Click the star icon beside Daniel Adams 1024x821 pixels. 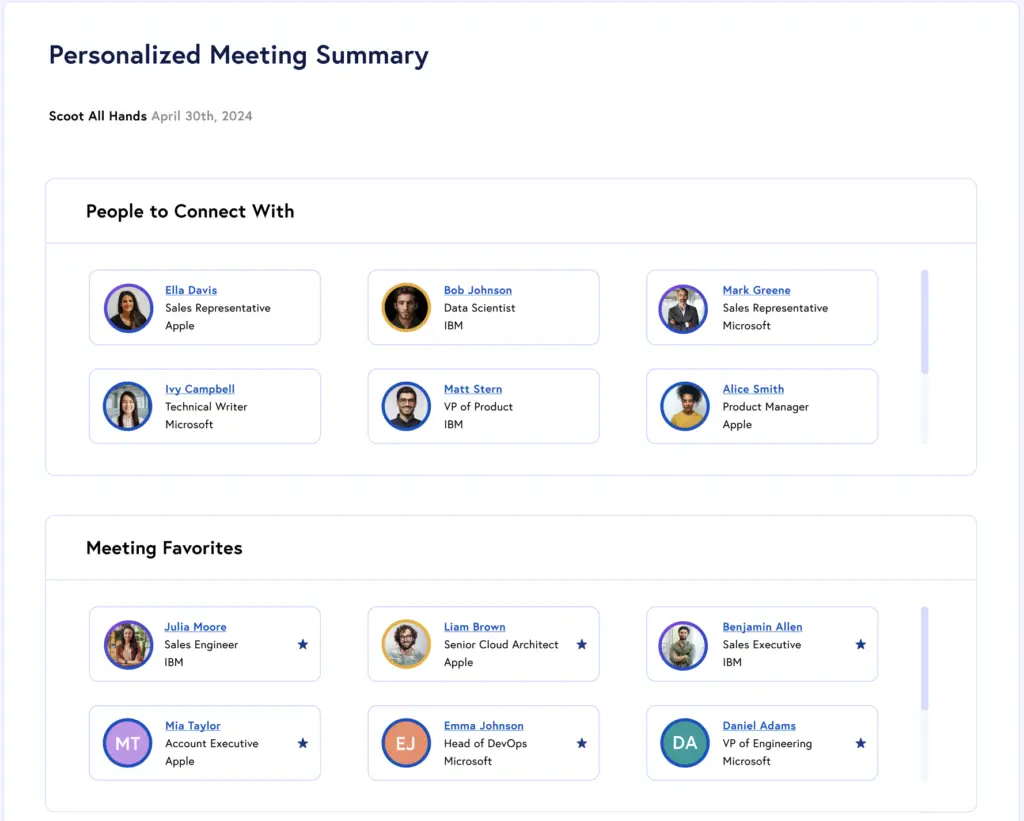pos(861,744)
